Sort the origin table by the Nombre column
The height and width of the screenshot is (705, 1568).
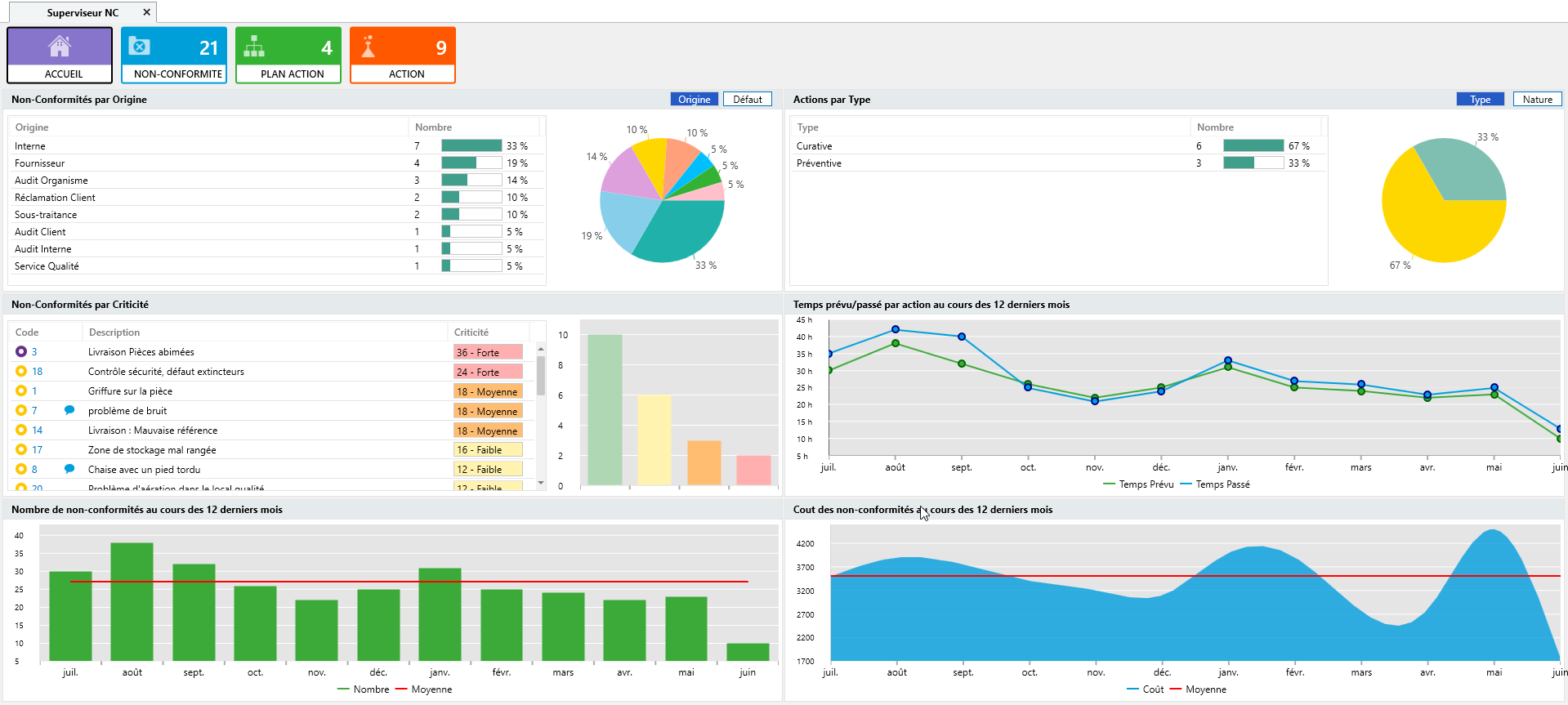(x=474, y=127)
